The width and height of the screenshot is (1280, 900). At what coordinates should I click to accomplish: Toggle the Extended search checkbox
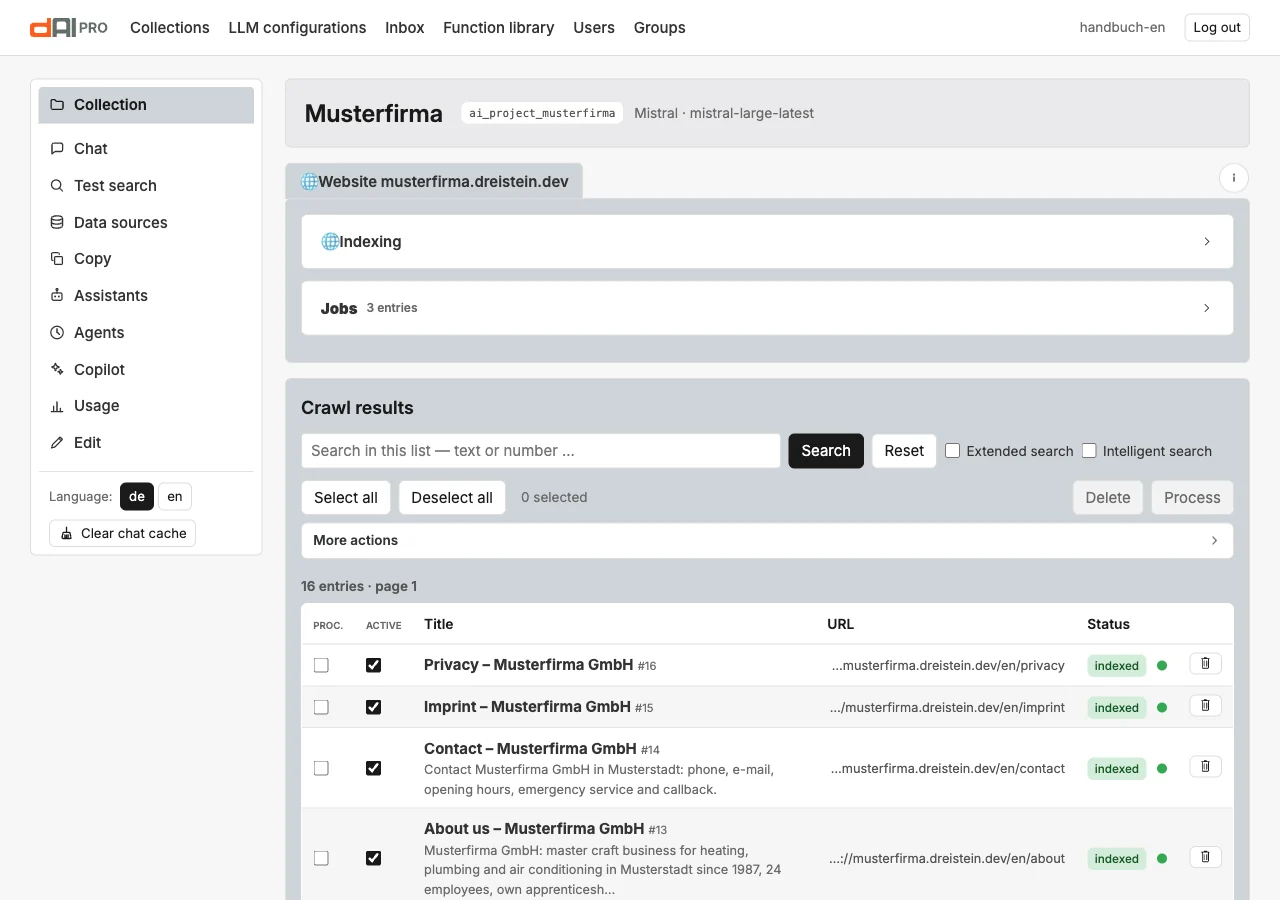pyautogui.click(x=953, y=451)
